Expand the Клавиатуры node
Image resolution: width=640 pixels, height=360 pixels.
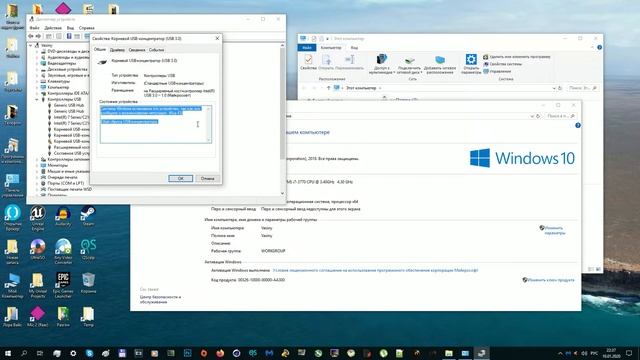(x=37, y=81)
